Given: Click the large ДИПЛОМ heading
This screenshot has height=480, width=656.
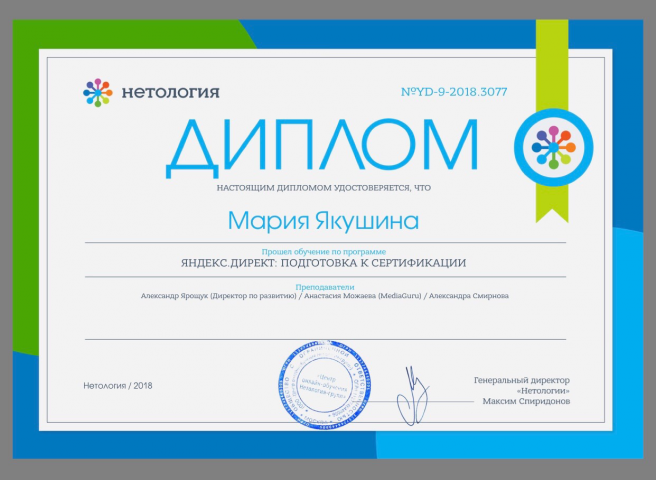Looking at the screenshot, I should [322, 148].
